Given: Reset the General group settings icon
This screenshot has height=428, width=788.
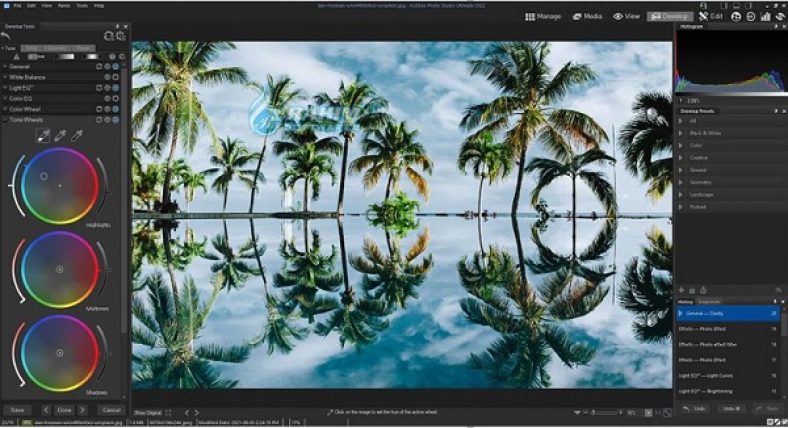Looking at the screenshot, I should tap(99, 66).
